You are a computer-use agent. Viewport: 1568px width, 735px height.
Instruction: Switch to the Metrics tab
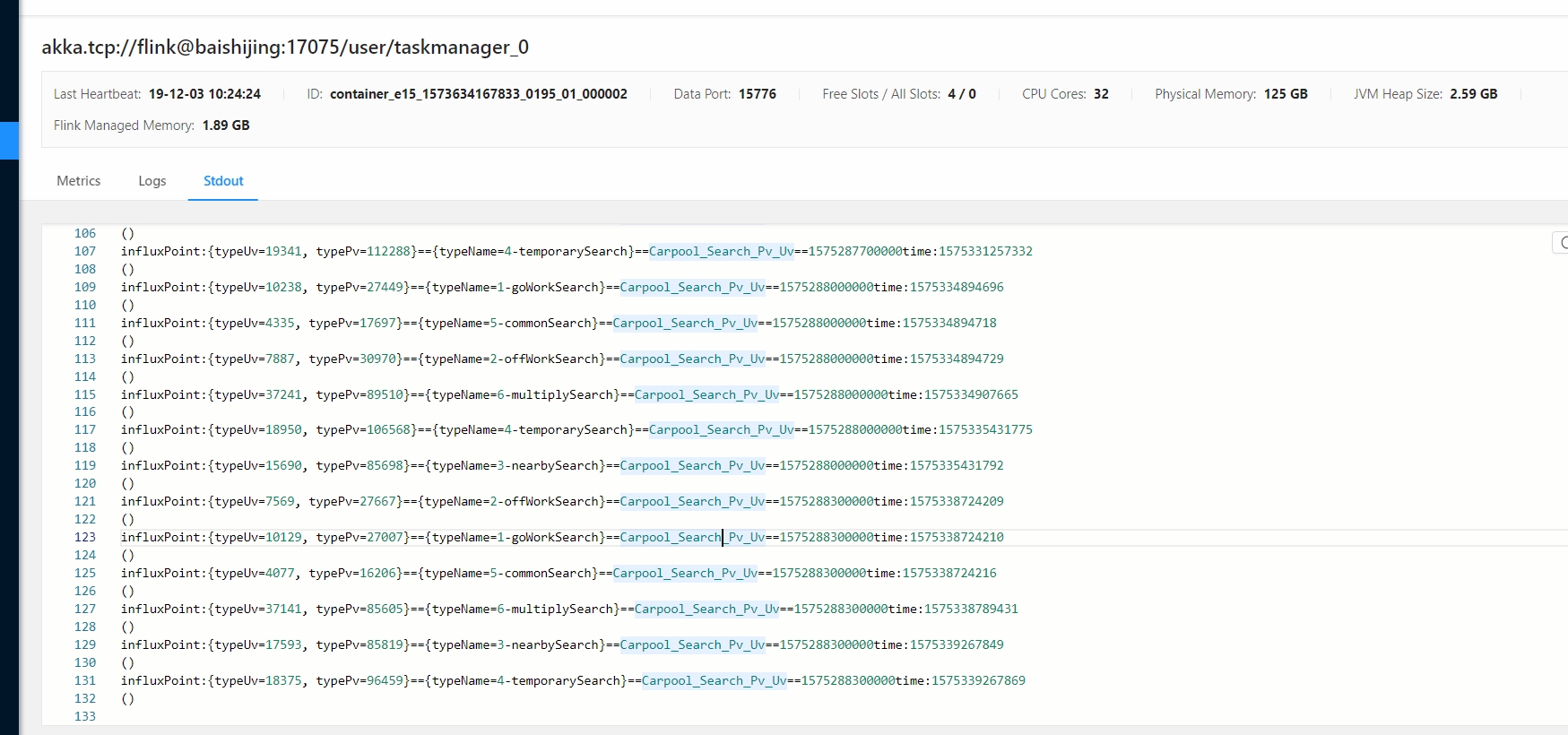coord(79,181)
